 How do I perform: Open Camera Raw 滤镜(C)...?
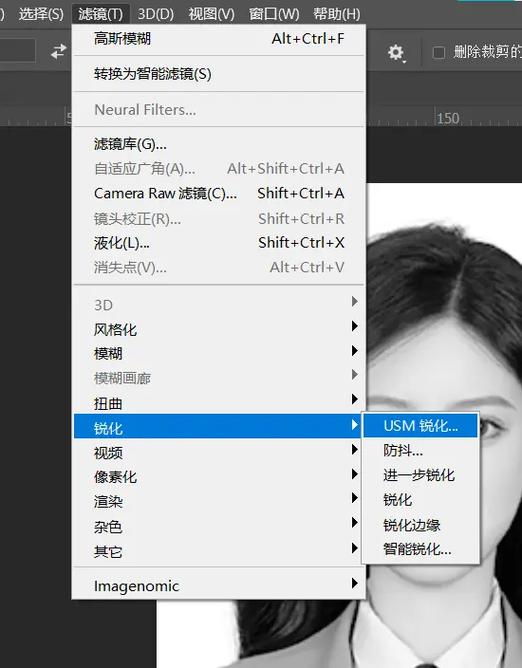[219, 193]
